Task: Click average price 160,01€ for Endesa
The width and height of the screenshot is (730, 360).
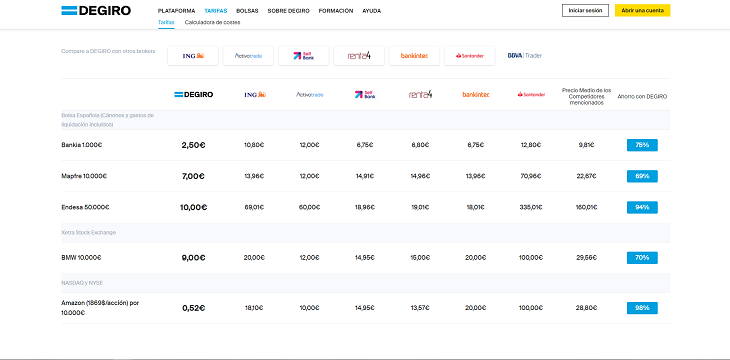Action: click(587, 207)
